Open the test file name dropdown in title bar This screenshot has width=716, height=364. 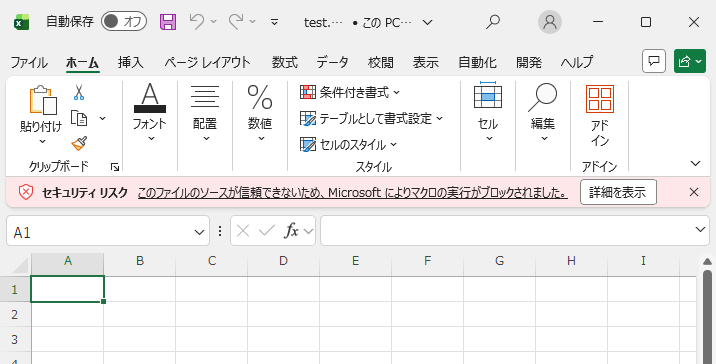tap(427, 22)
